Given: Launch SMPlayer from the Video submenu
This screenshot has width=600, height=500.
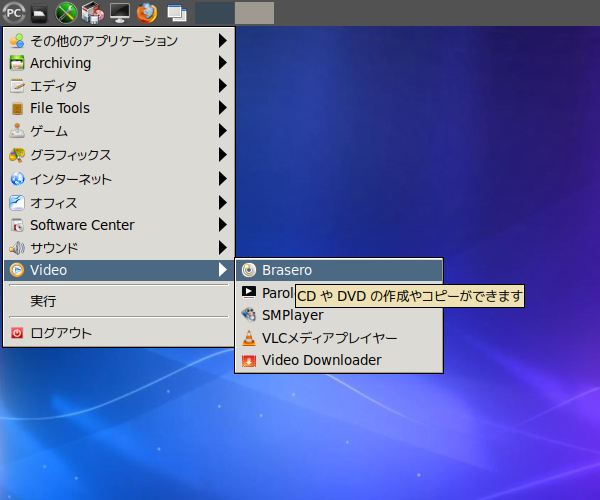Looking at the screenshot, I should tap(339, 315).
